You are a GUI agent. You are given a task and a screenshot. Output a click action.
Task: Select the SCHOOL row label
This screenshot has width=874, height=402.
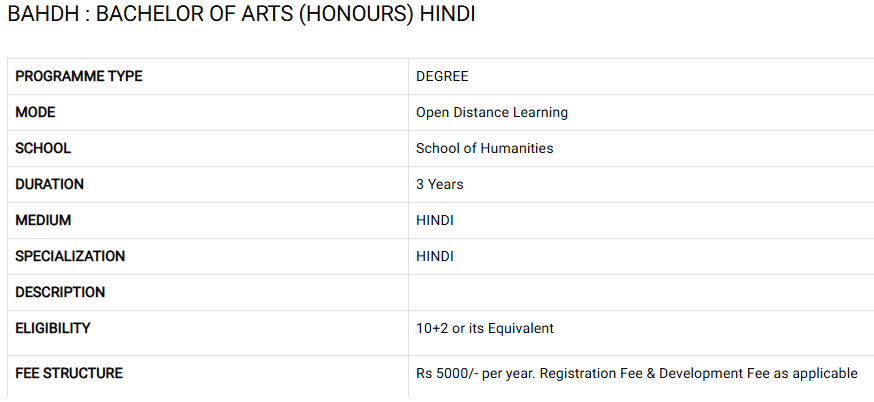[x=43, y=148]
